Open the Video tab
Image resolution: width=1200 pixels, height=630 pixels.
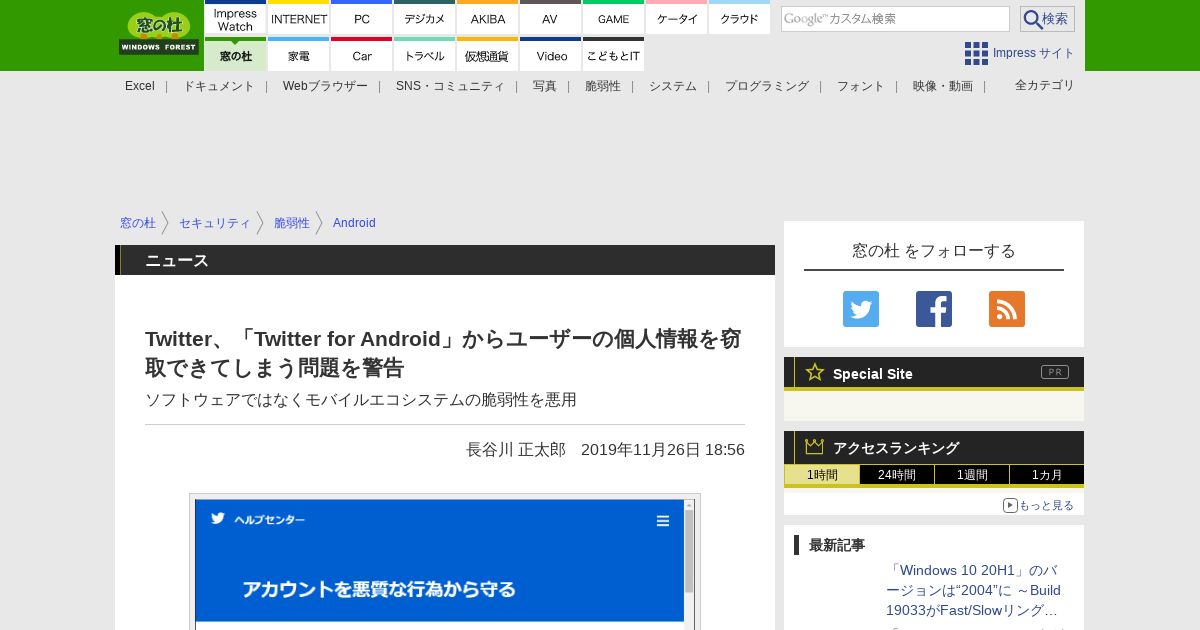(550, 55)
